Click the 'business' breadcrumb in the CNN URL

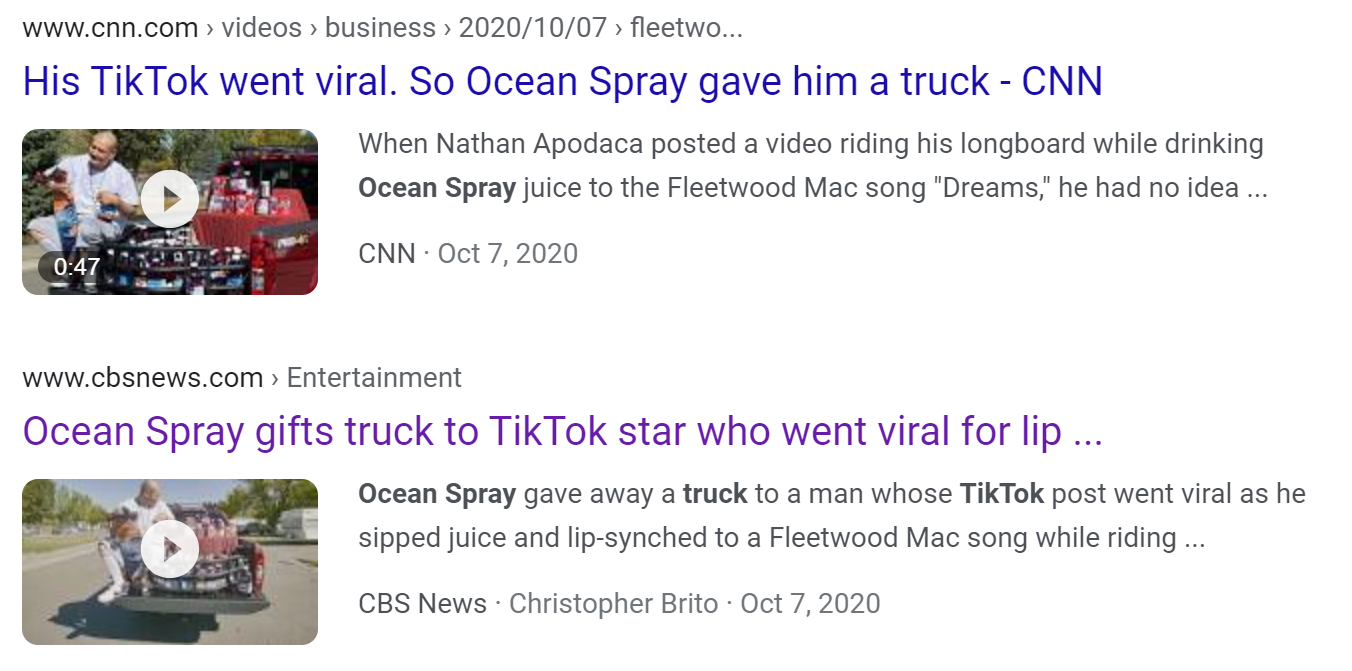pos(380,28)
